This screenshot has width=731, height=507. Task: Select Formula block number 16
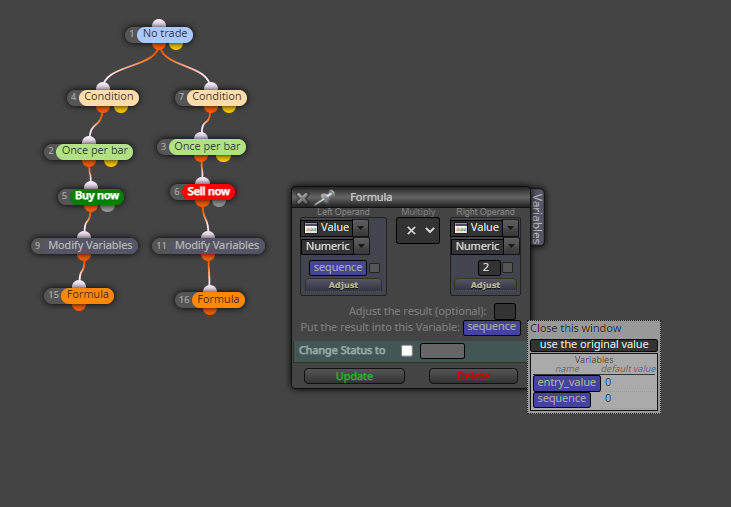tap(218, 300)
